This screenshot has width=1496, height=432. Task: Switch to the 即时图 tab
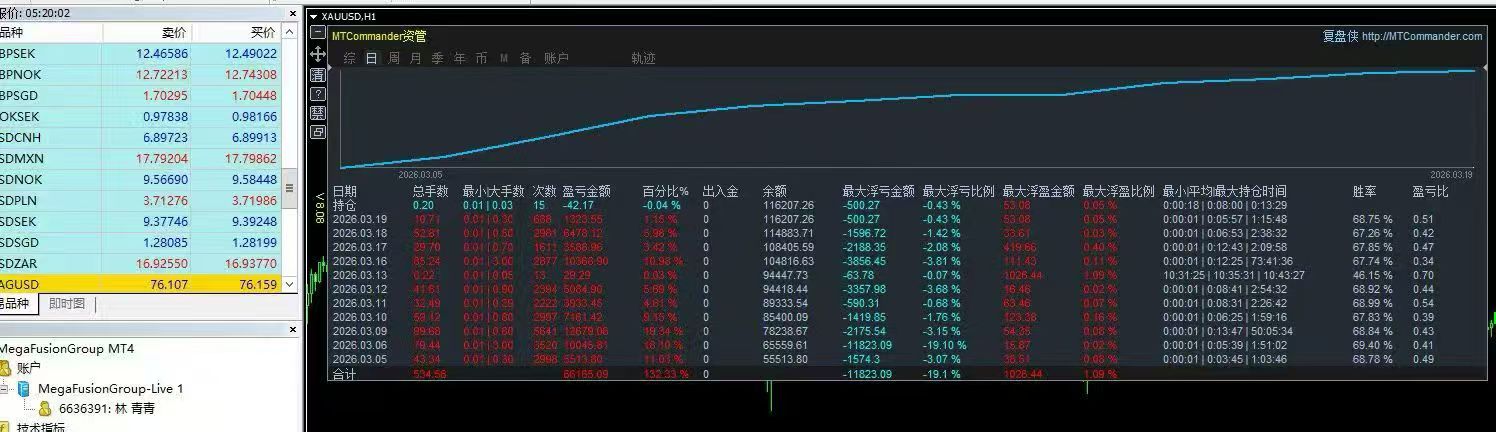67,304
